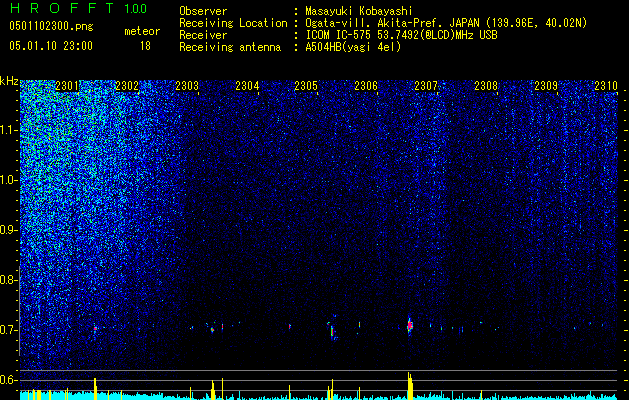Click the Receiving antenna field label
The height and width of the screenshot is (400, 629).
[230, 47]
